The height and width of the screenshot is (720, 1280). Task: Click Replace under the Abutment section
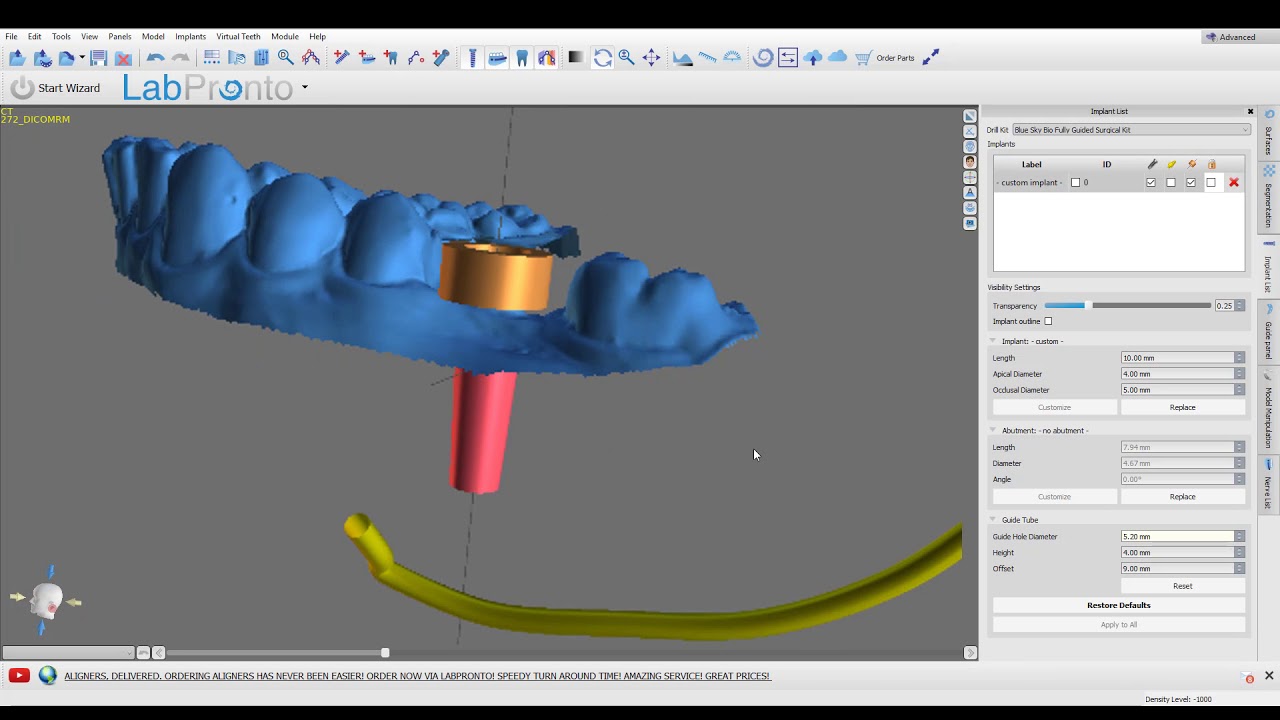1183,497
